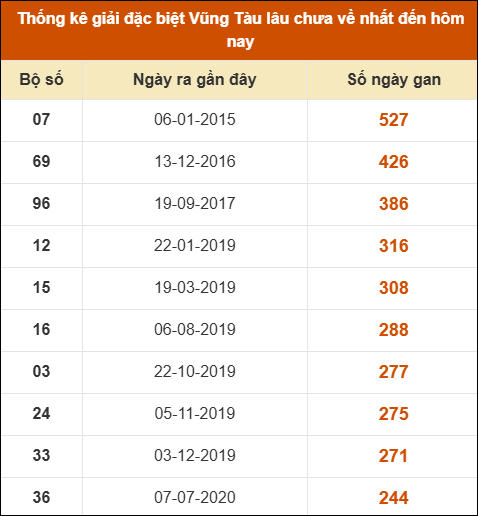This screenshot has height=516, width=478.
Task: Click the gan value 527
Action: pos(394,120)
